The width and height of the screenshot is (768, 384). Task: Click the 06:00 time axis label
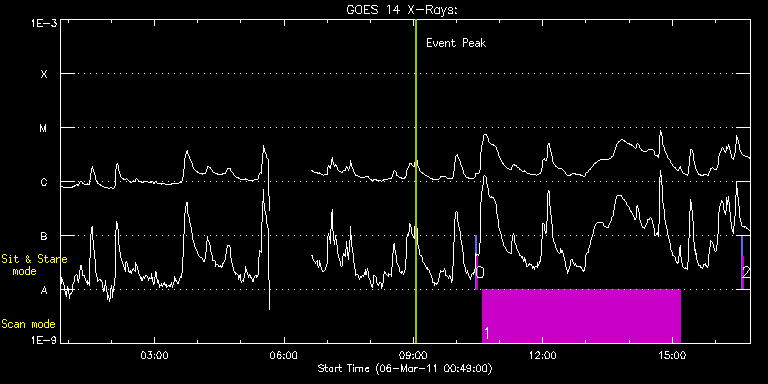coord(284,355)
